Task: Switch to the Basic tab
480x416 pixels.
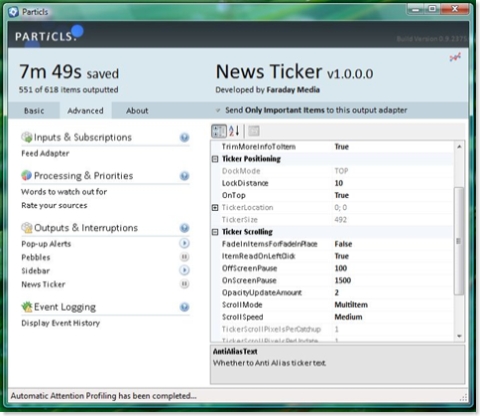Action: click(34, 111)
